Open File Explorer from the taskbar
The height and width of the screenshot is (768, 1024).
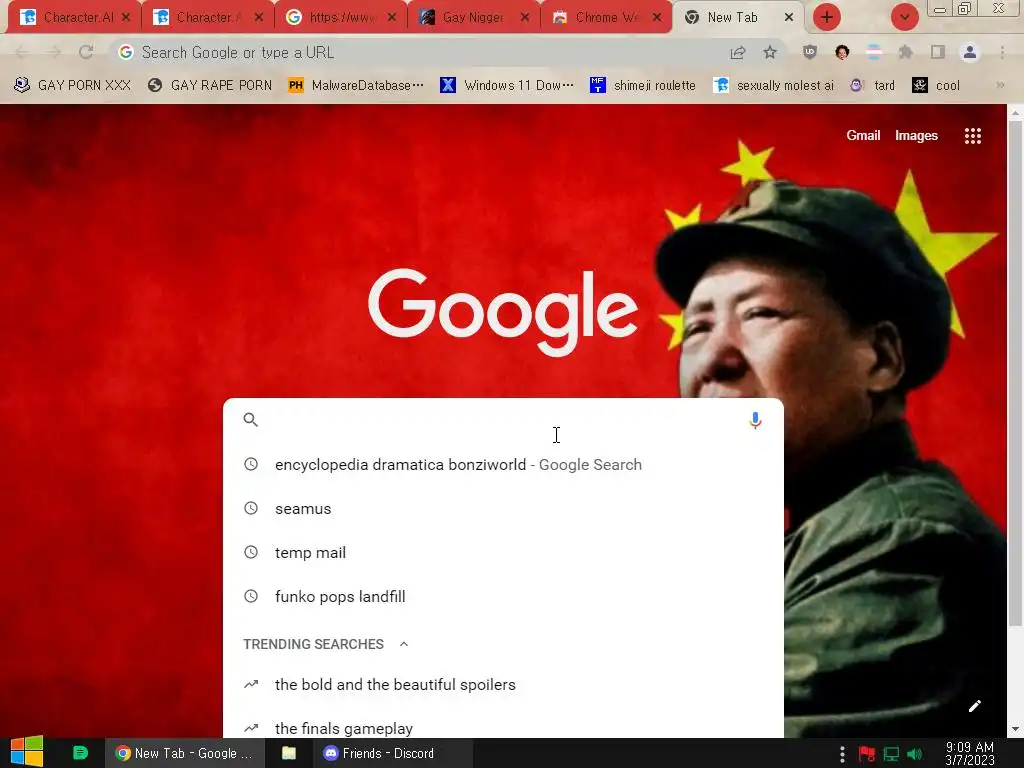[x=289, y=753]
